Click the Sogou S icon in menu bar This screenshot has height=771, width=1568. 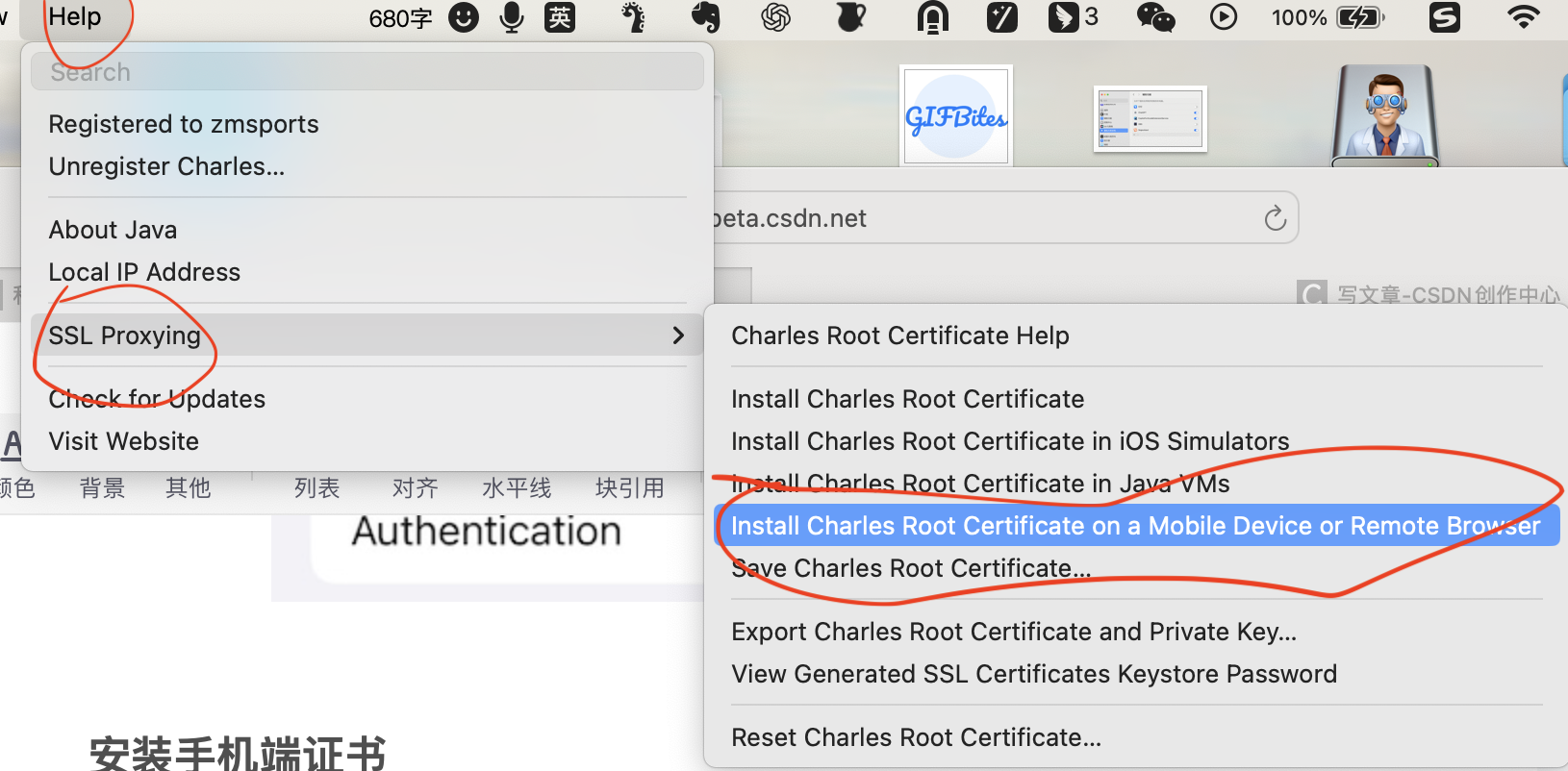pyautogui.click(x=1445, y=17)
